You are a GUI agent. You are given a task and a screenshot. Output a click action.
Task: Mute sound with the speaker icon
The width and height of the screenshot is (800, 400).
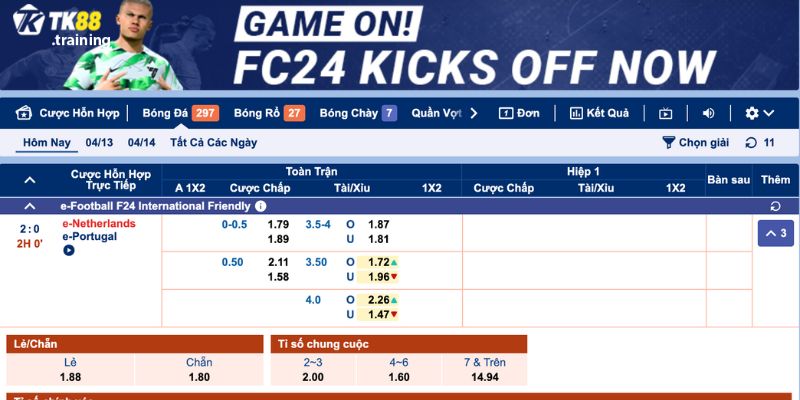708,113
